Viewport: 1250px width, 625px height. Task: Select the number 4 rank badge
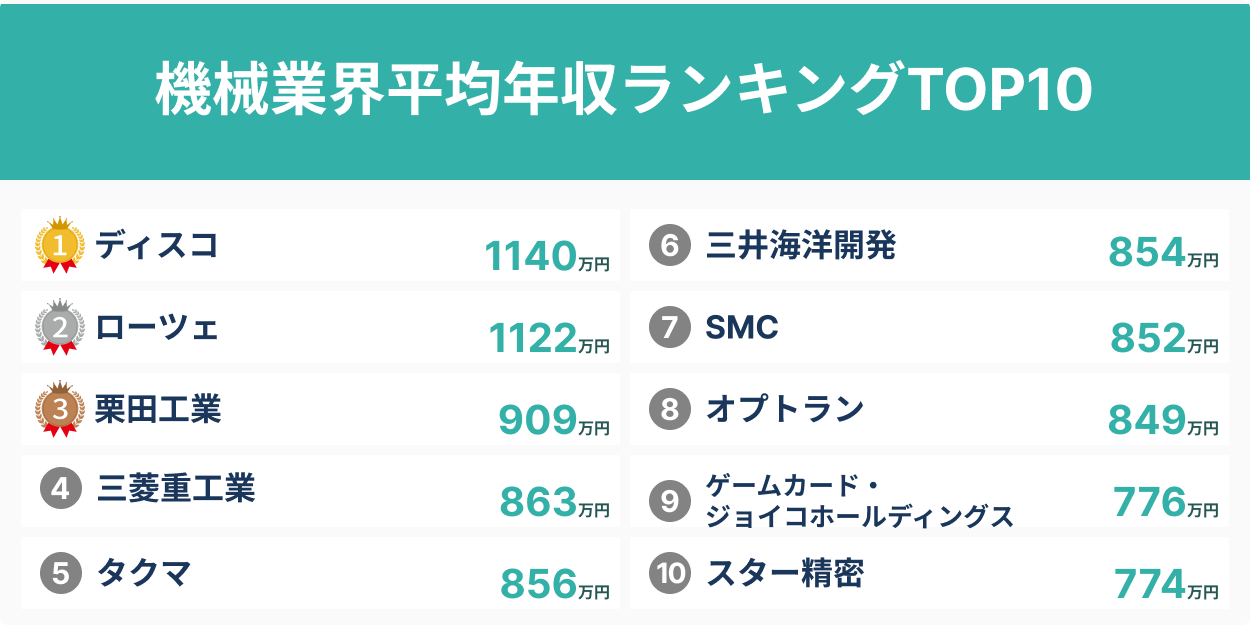click(60, 490)
